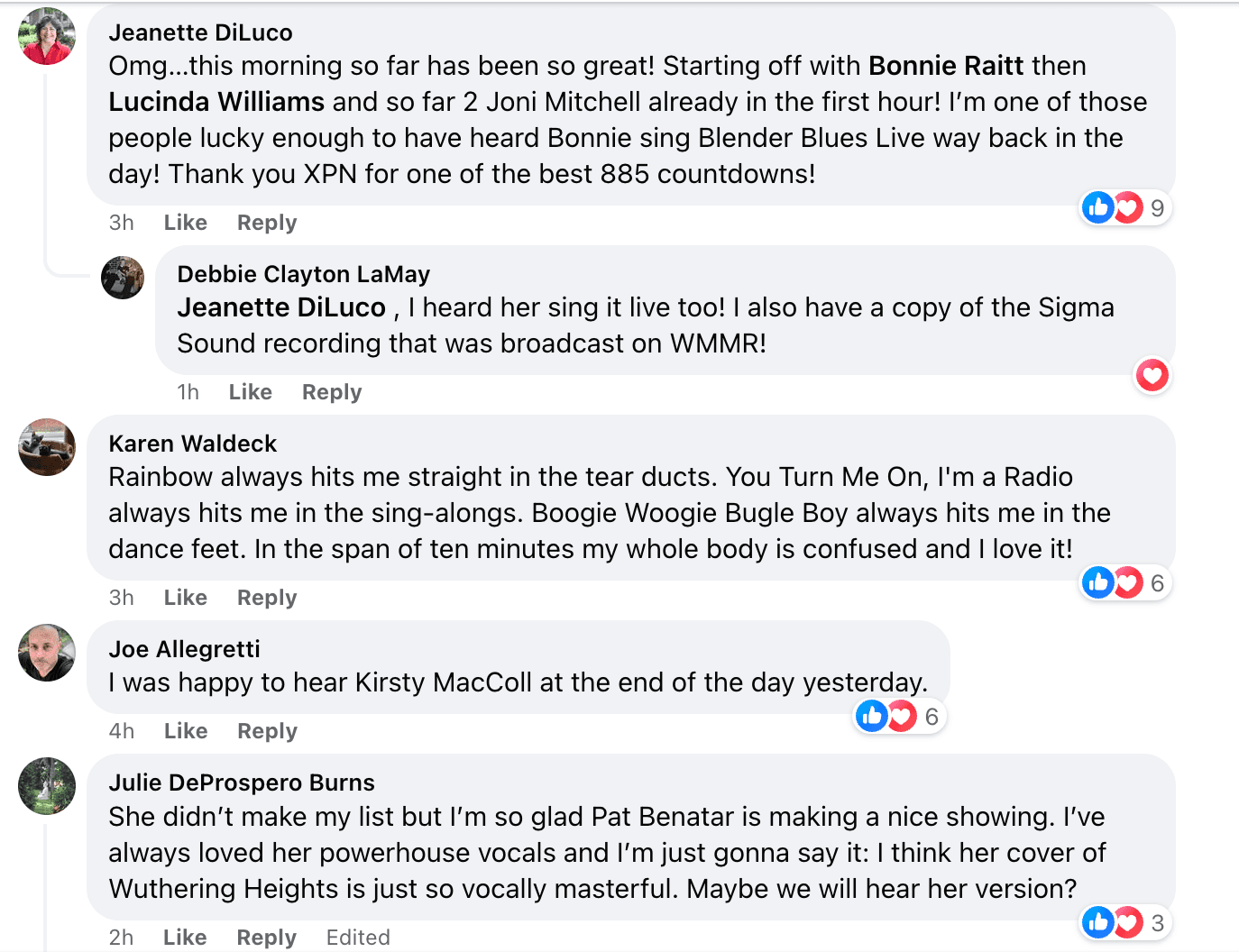Viewport: 1239px width, 952px height.
Task: Like Debbie Clayton LaMay's reply
Action: 251,392
